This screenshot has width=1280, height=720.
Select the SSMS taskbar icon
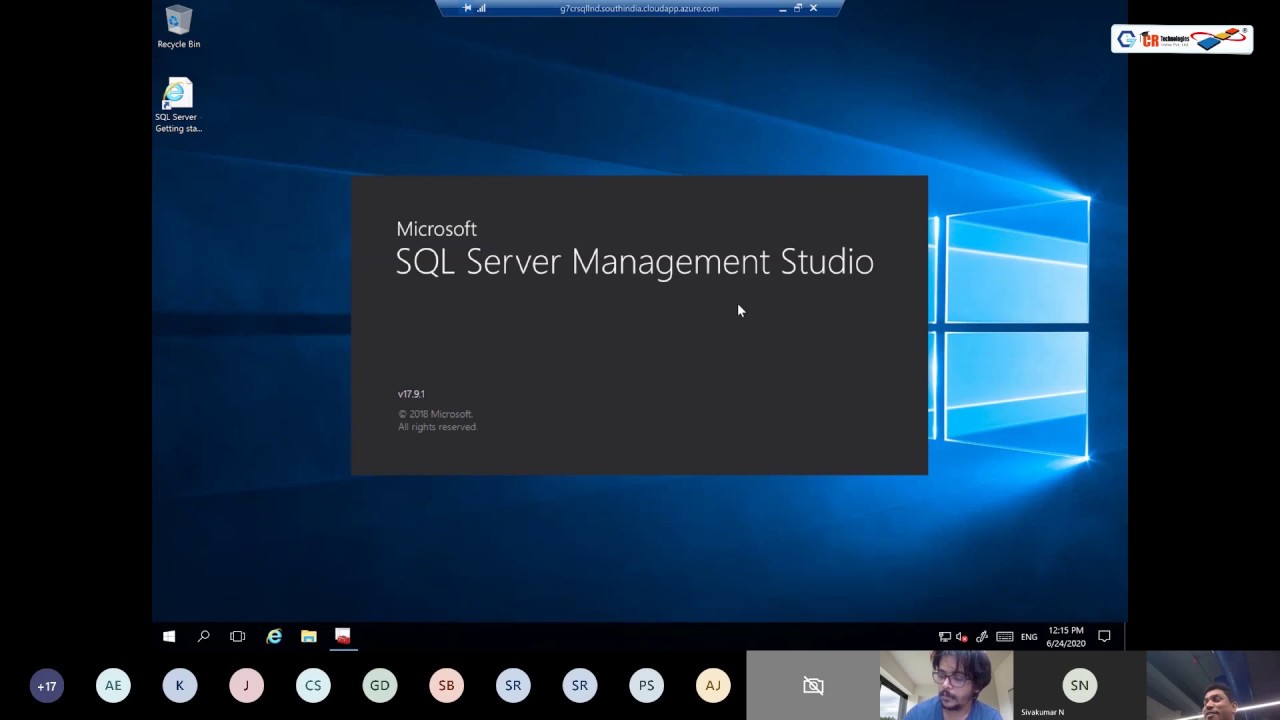343,636
